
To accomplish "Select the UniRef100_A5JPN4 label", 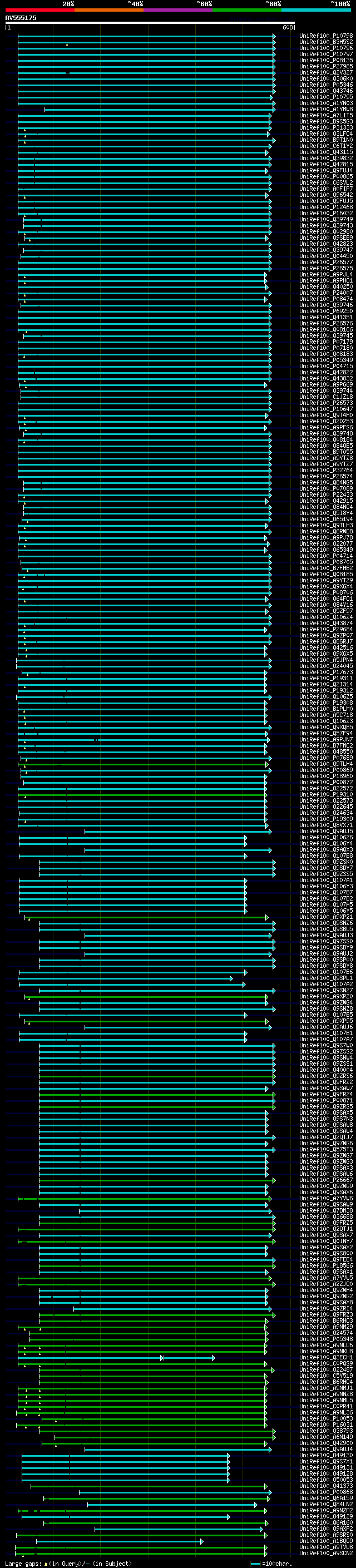I will (x=326, y=660).
